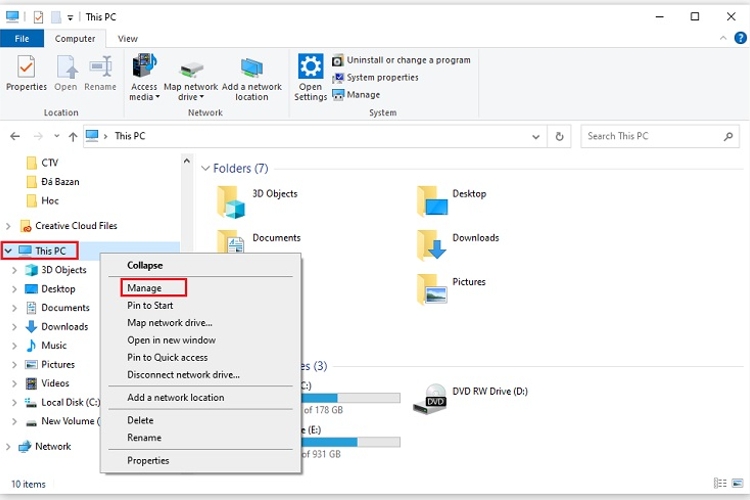Screen dimensions: 750x500
Task: Expand Creative Cloud Files node
Action: [8, 226]
